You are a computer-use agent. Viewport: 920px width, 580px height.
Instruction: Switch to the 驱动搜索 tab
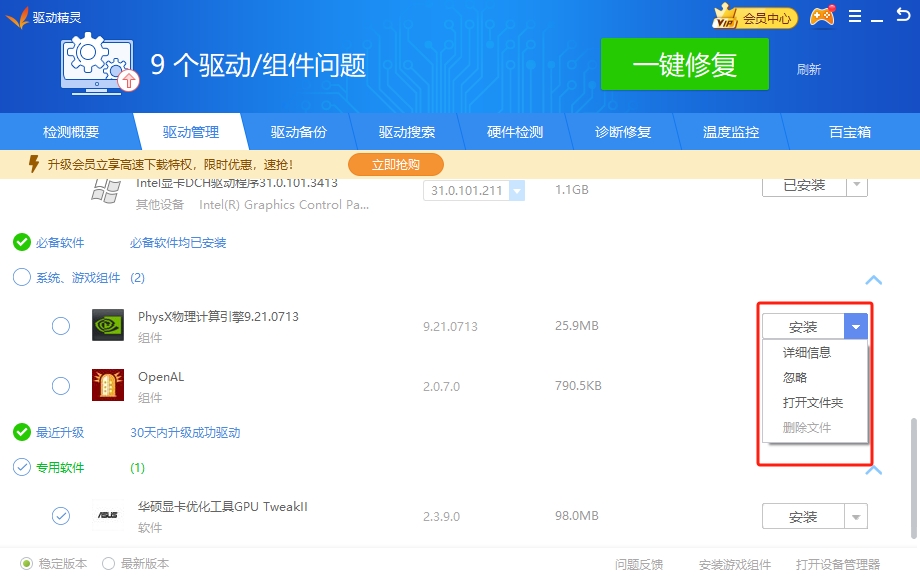pos(407,132)
